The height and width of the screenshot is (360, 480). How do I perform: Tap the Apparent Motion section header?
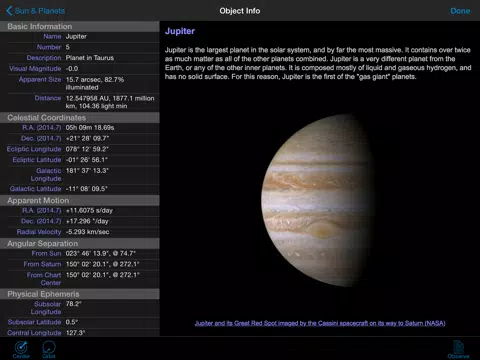(80, 201)
